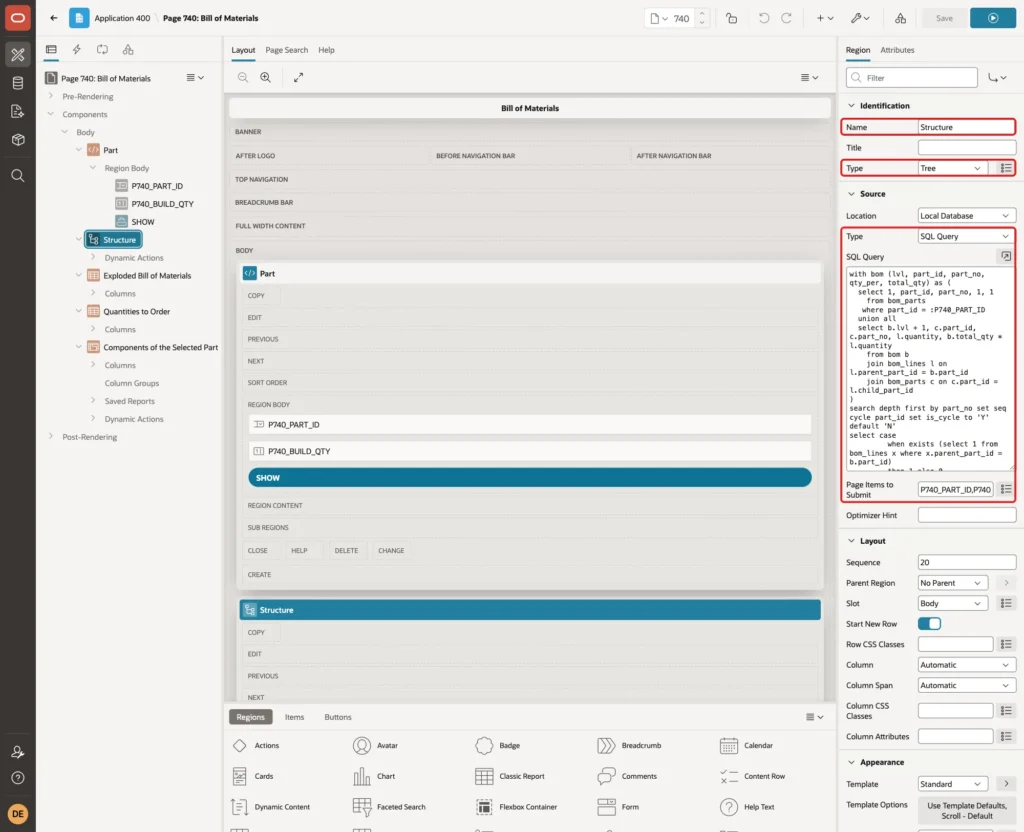Click Application 400 breadcrumb link

(x=122, y=18)
